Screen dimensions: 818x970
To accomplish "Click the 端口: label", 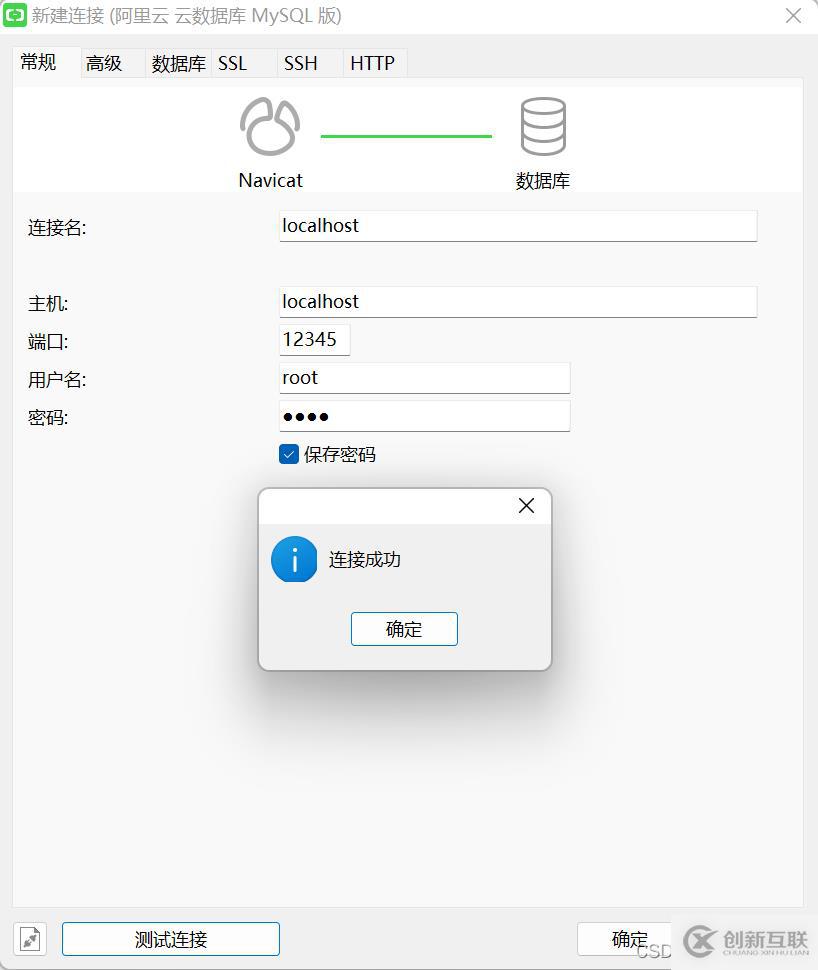I will pyautogui.click(x=48, y=341).
